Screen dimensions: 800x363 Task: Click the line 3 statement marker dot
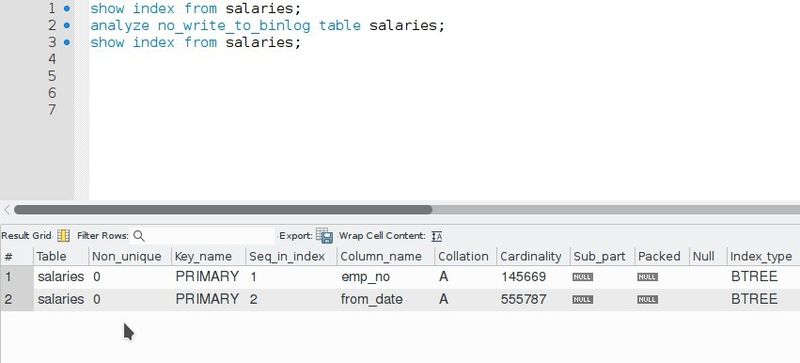click(x=67, y=42)
